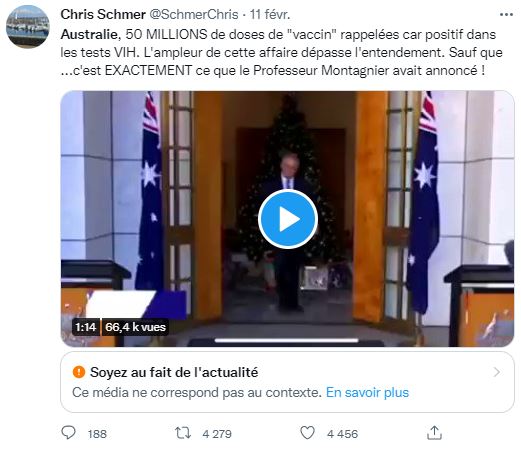This screenshot has height=451, width=521.
Task: Play the video with blue play button
Action: click(x=288, y=219)
